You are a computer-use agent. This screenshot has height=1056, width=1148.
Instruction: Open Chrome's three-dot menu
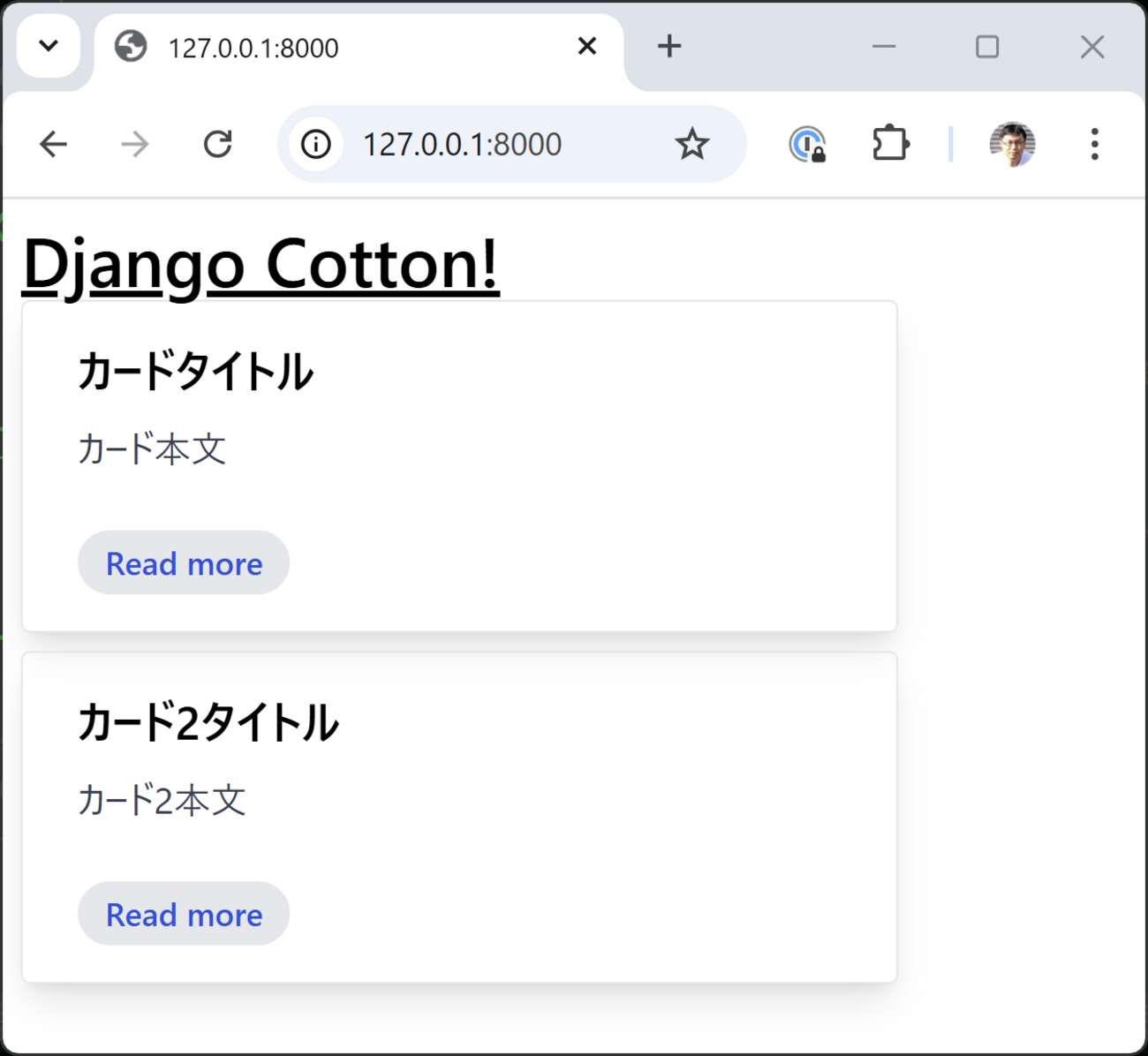[x=1094, y=144]
